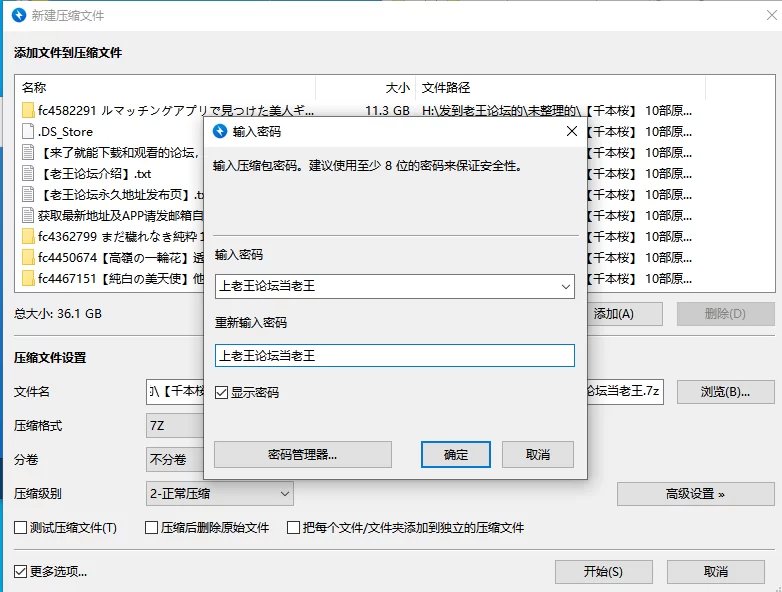Sort file list by 大小 column header

tap(397, 88)
